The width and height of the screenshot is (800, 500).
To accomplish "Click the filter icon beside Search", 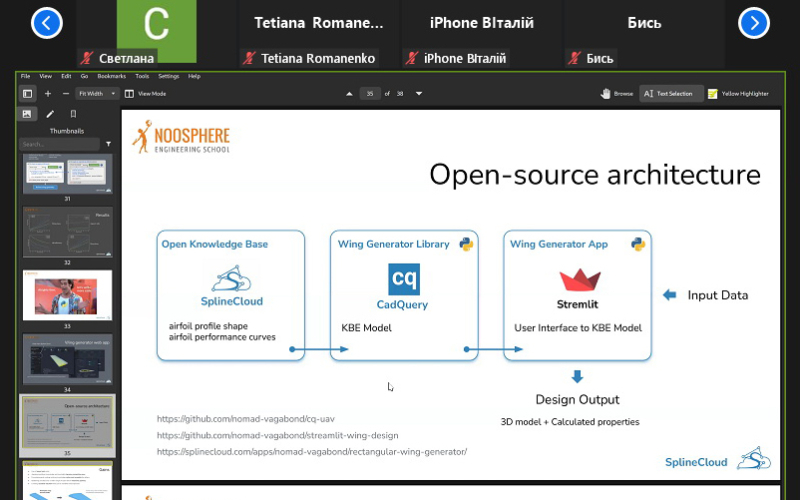I will [x=108, y=144].
